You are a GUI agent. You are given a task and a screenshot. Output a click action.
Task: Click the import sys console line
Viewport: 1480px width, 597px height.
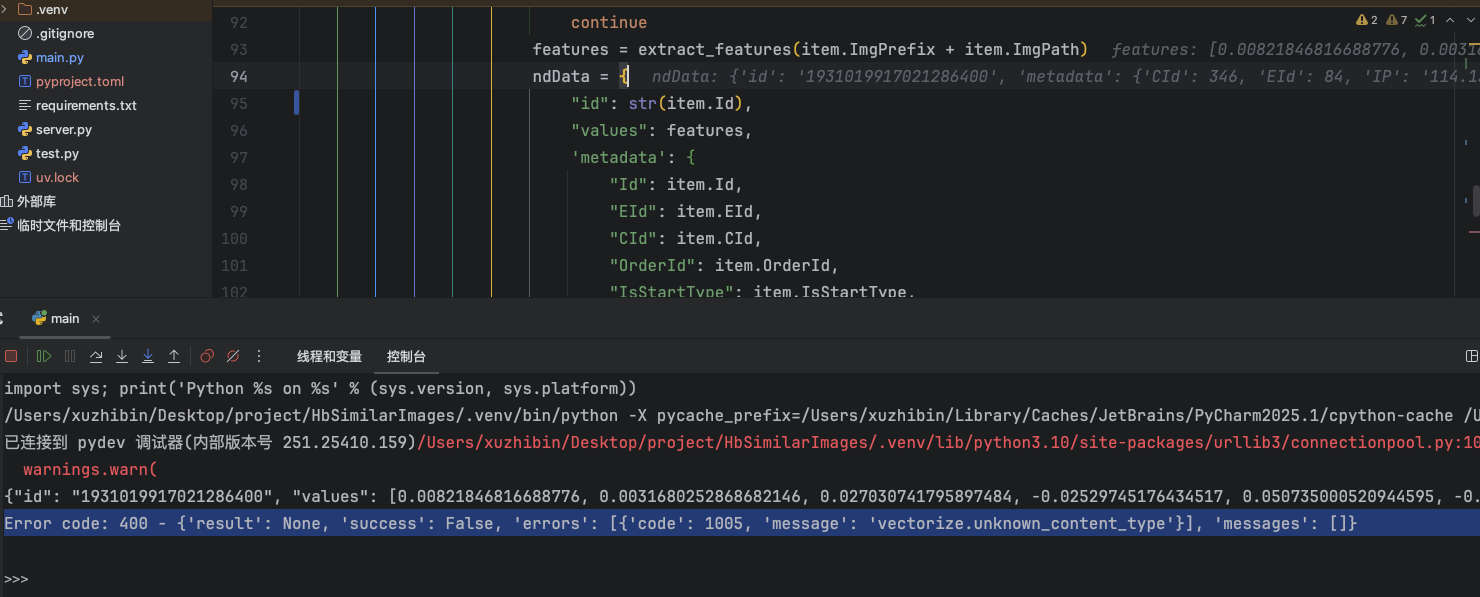tap(320, 388)
